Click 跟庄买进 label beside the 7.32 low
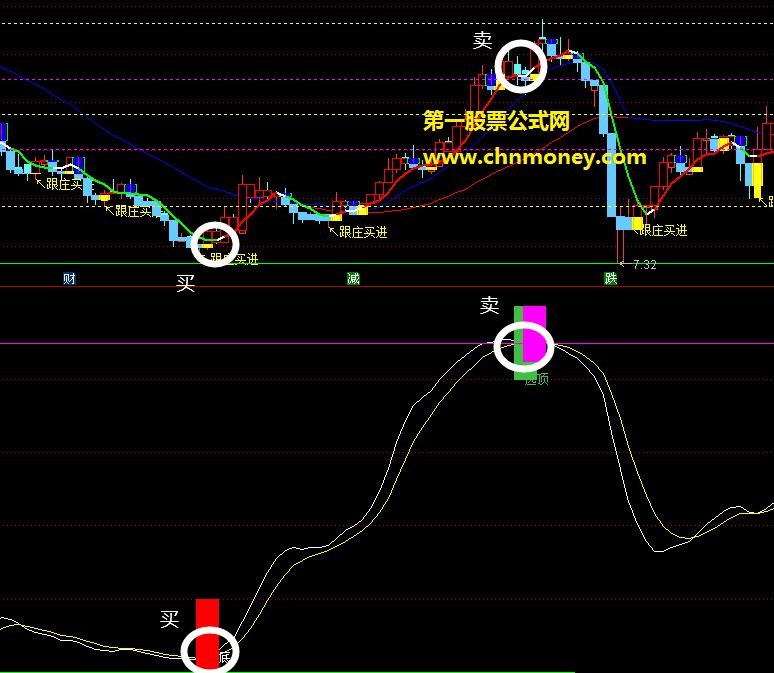 tap(663, 230)
